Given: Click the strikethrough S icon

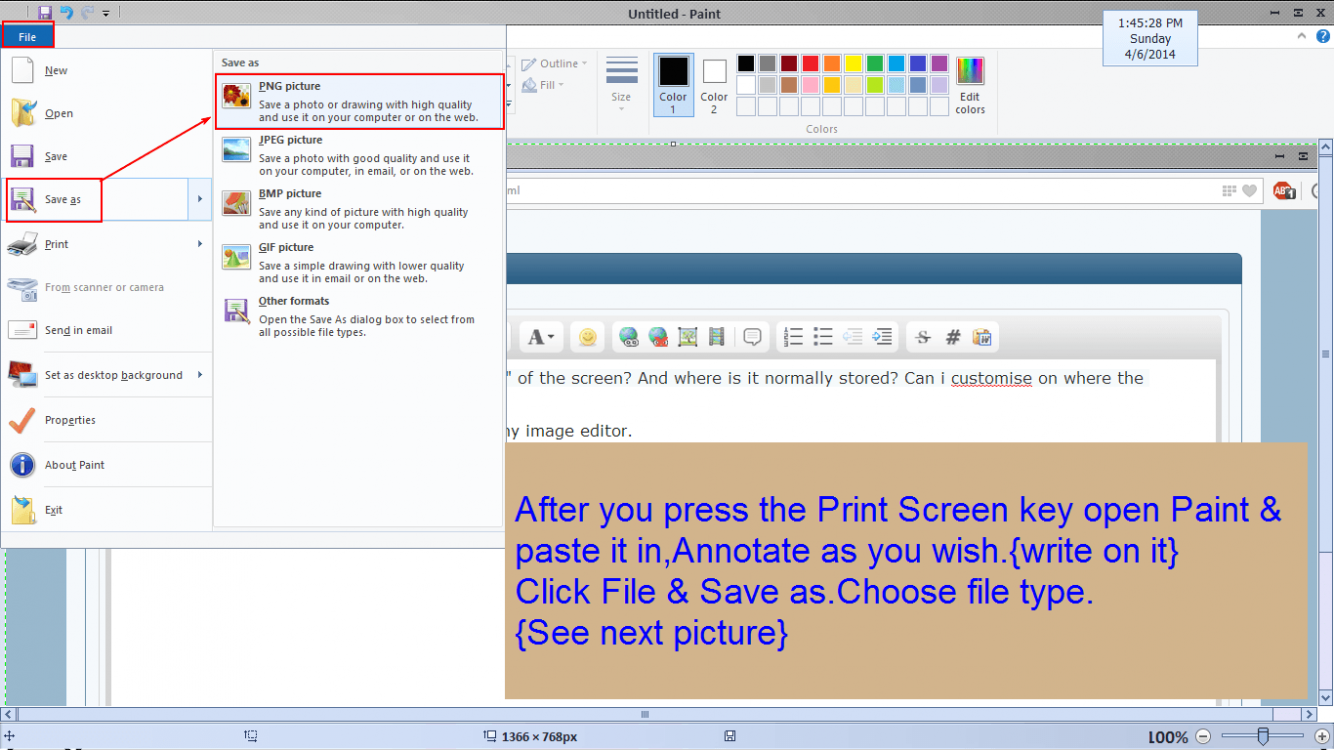Looking at the screenshot, I should point(923,337).
